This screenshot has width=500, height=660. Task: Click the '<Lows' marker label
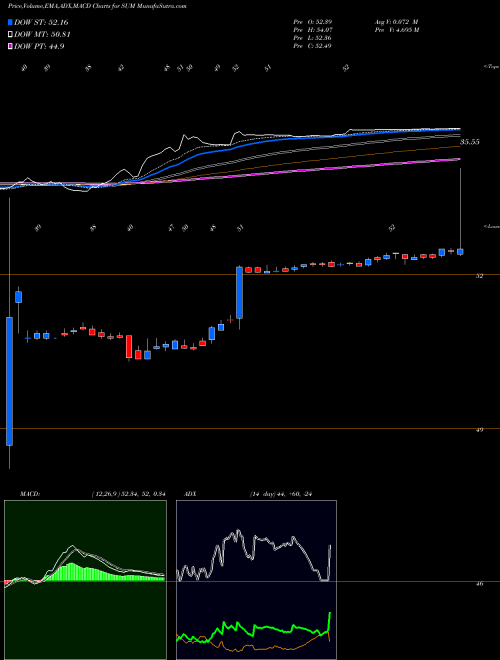[491, 226]
